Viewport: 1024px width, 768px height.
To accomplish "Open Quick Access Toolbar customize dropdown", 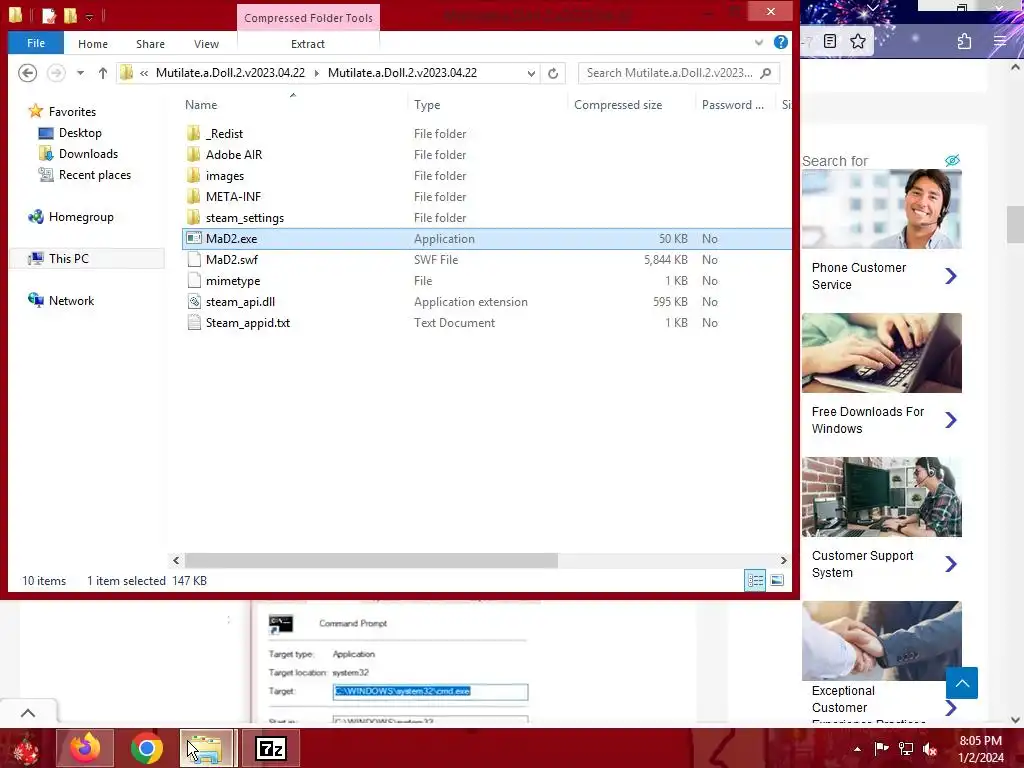I will point(89,16).
